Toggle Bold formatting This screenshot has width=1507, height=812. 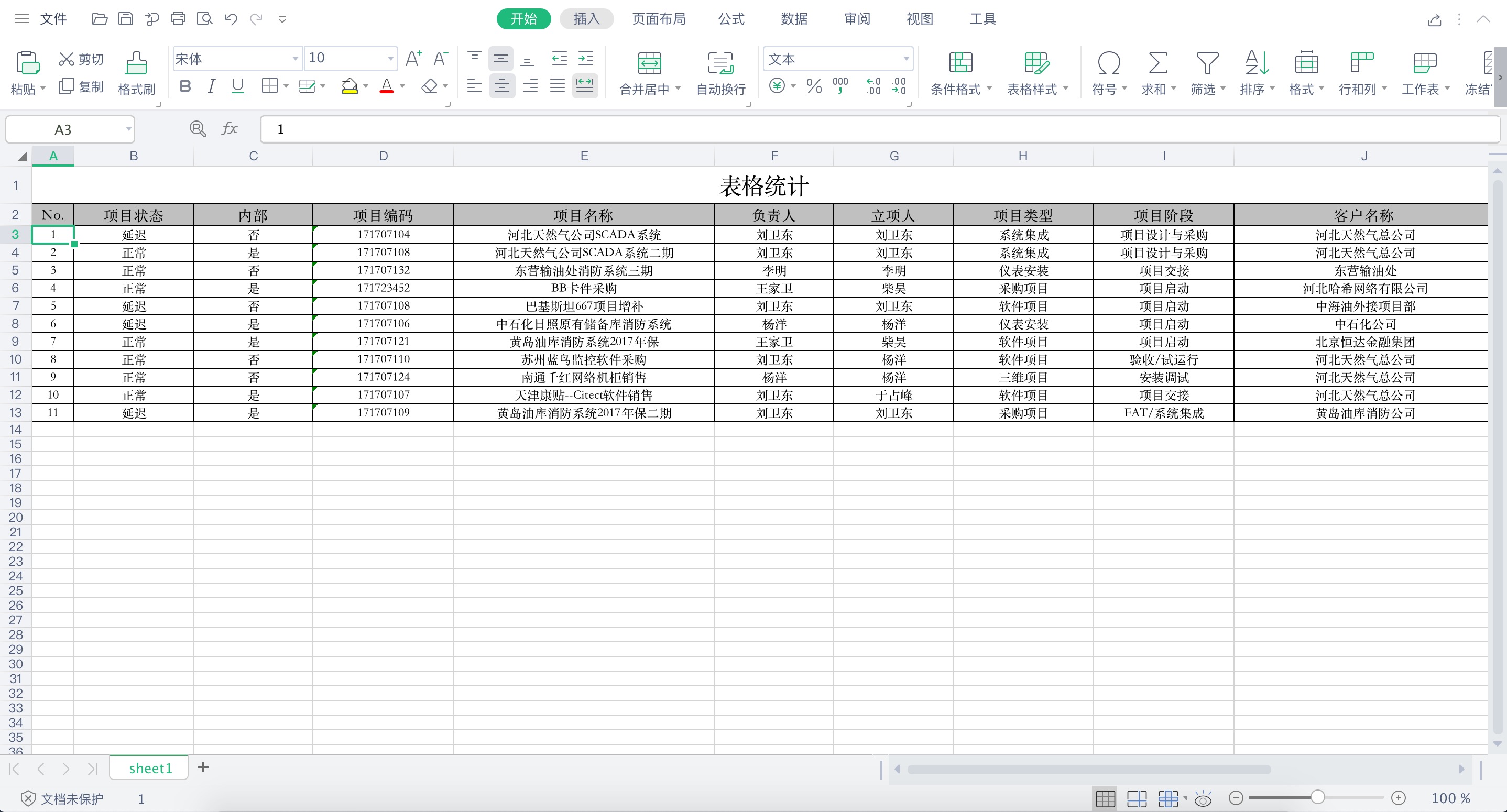click(185, 86)
